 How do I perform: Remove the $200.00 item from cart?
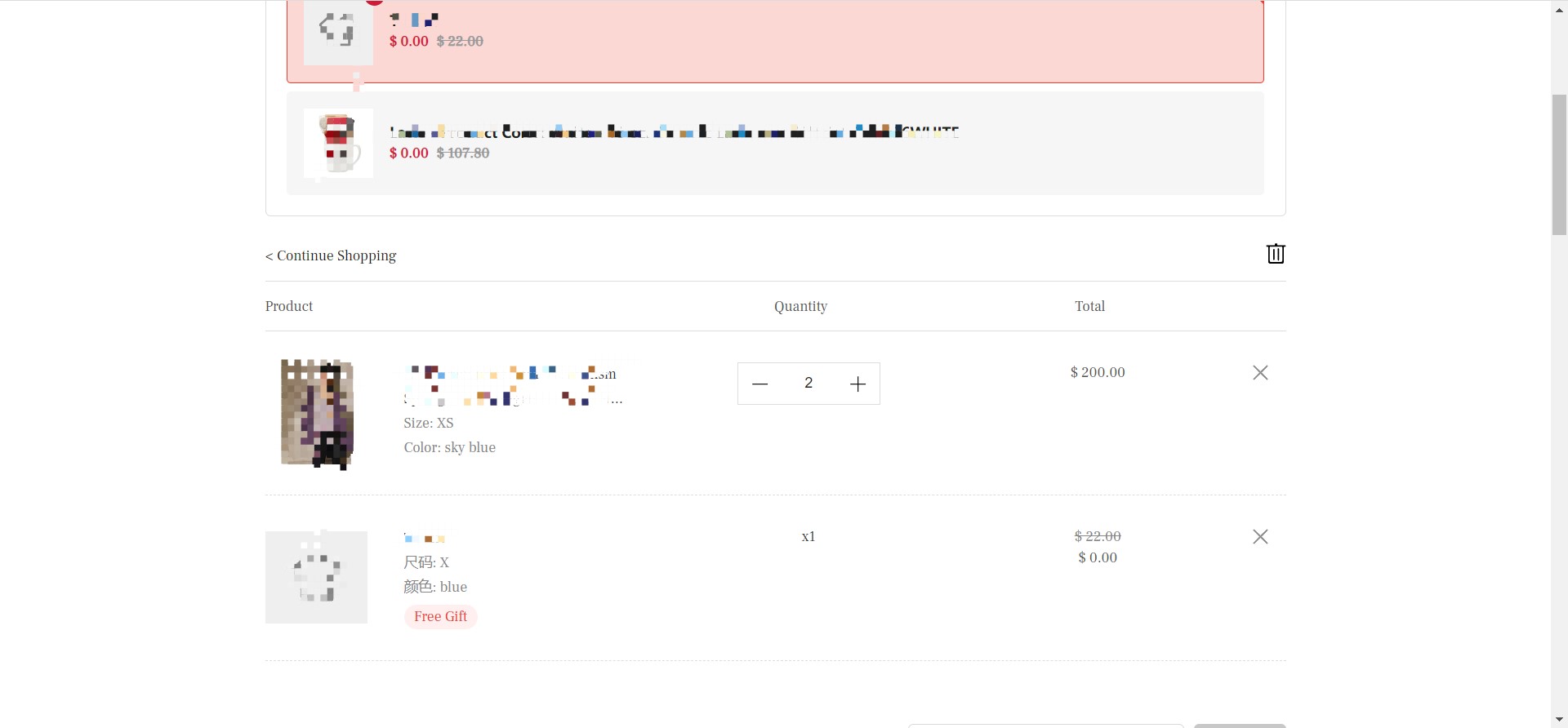1260,372
